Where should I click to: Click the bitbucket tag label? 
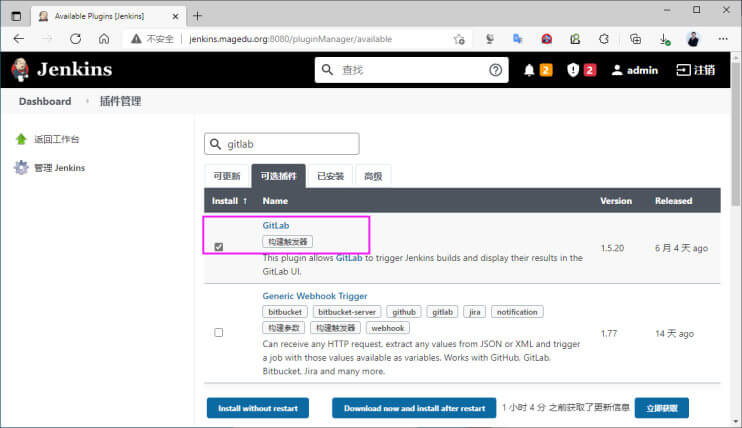coord(285,312)
